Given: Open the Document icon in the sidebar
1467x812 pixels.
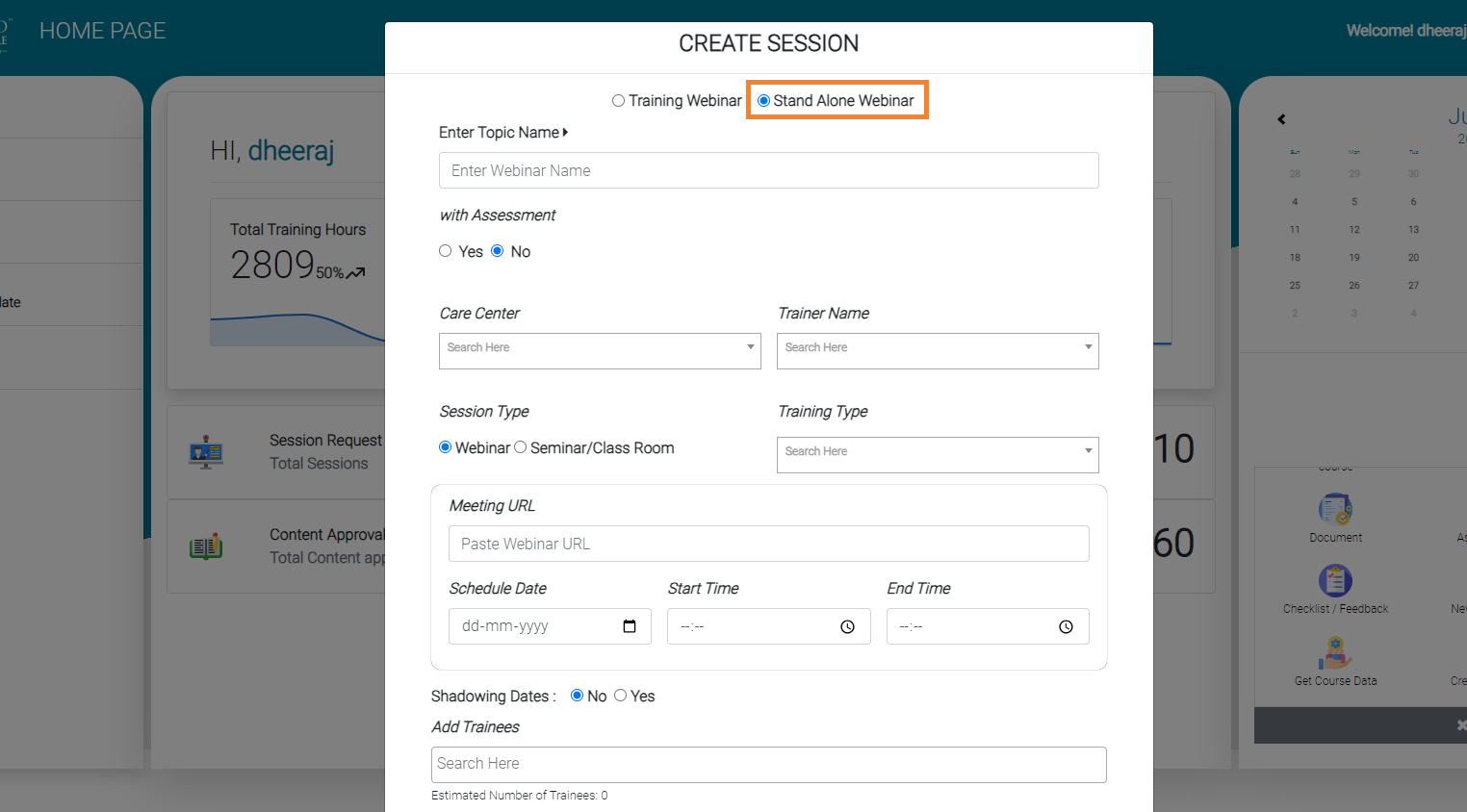Looking at the screenshot, I should click(1335, 511).
